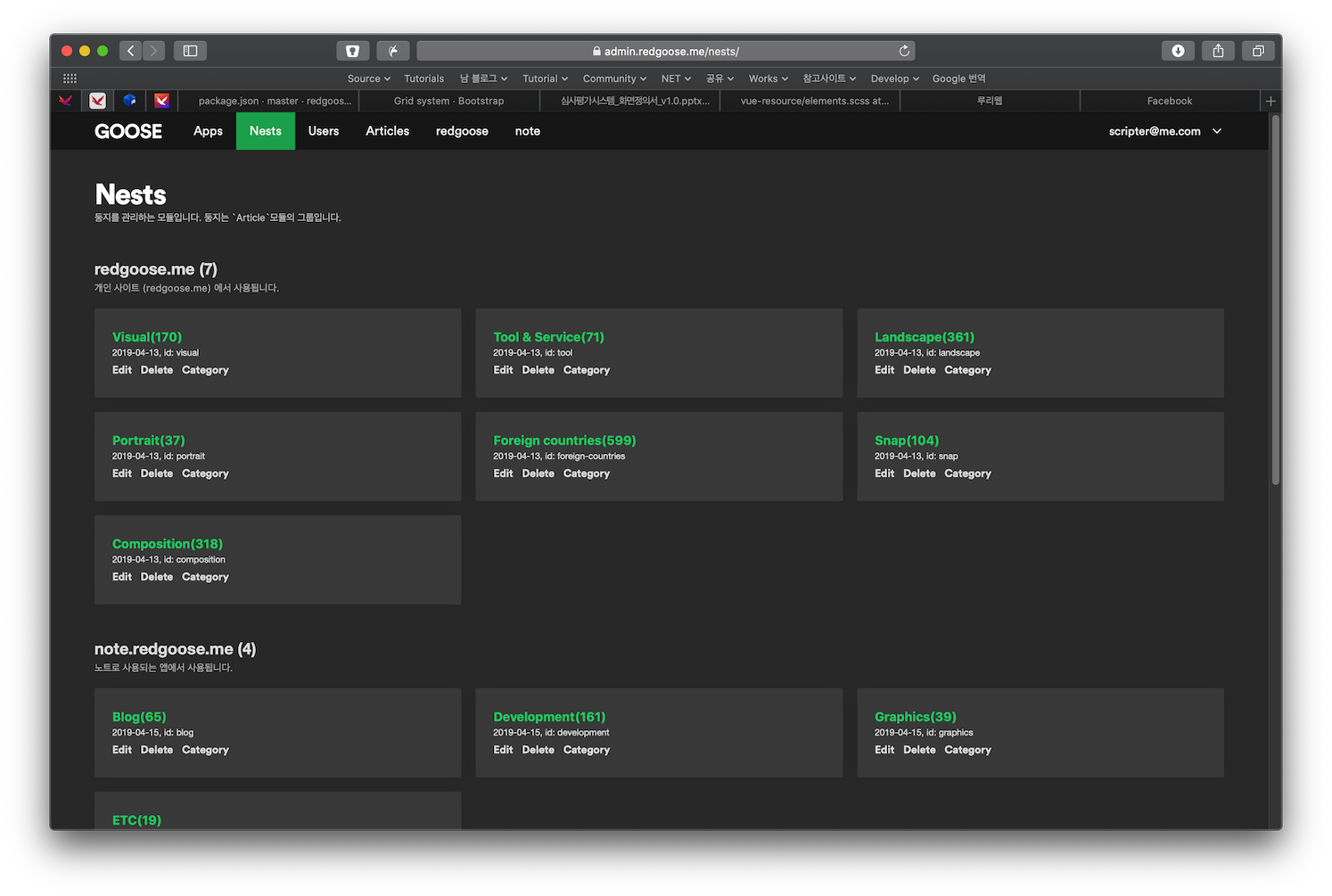Click the Share icon in toolbar
The width and height of the screenshot is (1332, 896).
click(1218, 51)
